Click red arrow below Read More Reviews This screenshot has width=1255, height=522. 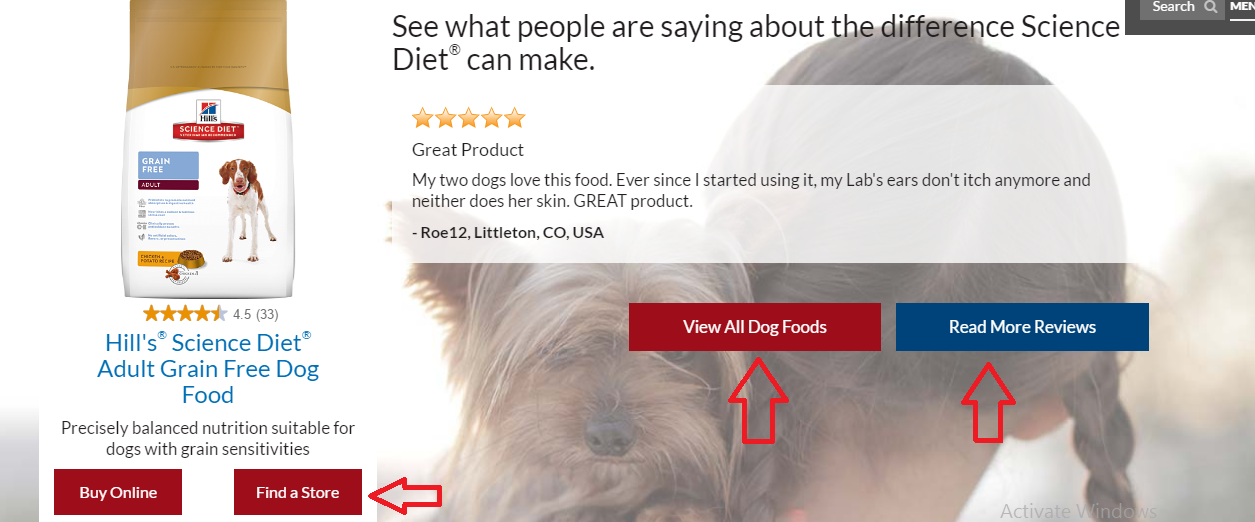(x=988, y=401)
